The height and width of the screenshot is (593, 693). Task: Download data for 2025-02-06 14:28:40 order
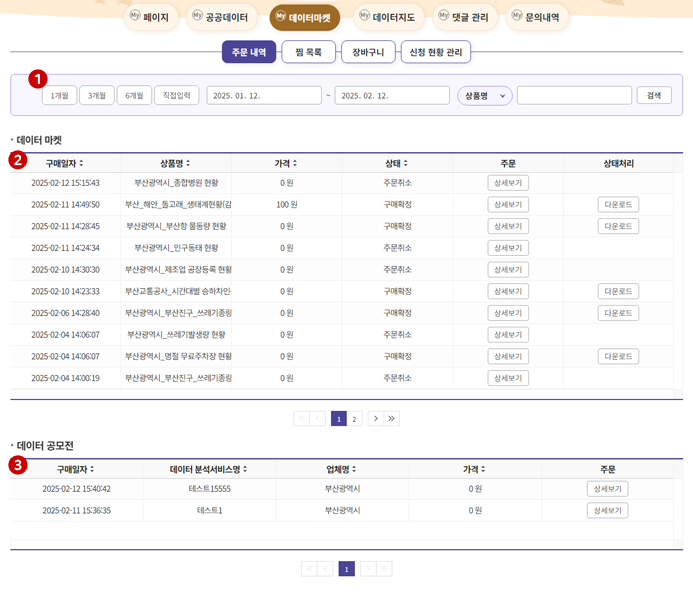click(618, 313)
